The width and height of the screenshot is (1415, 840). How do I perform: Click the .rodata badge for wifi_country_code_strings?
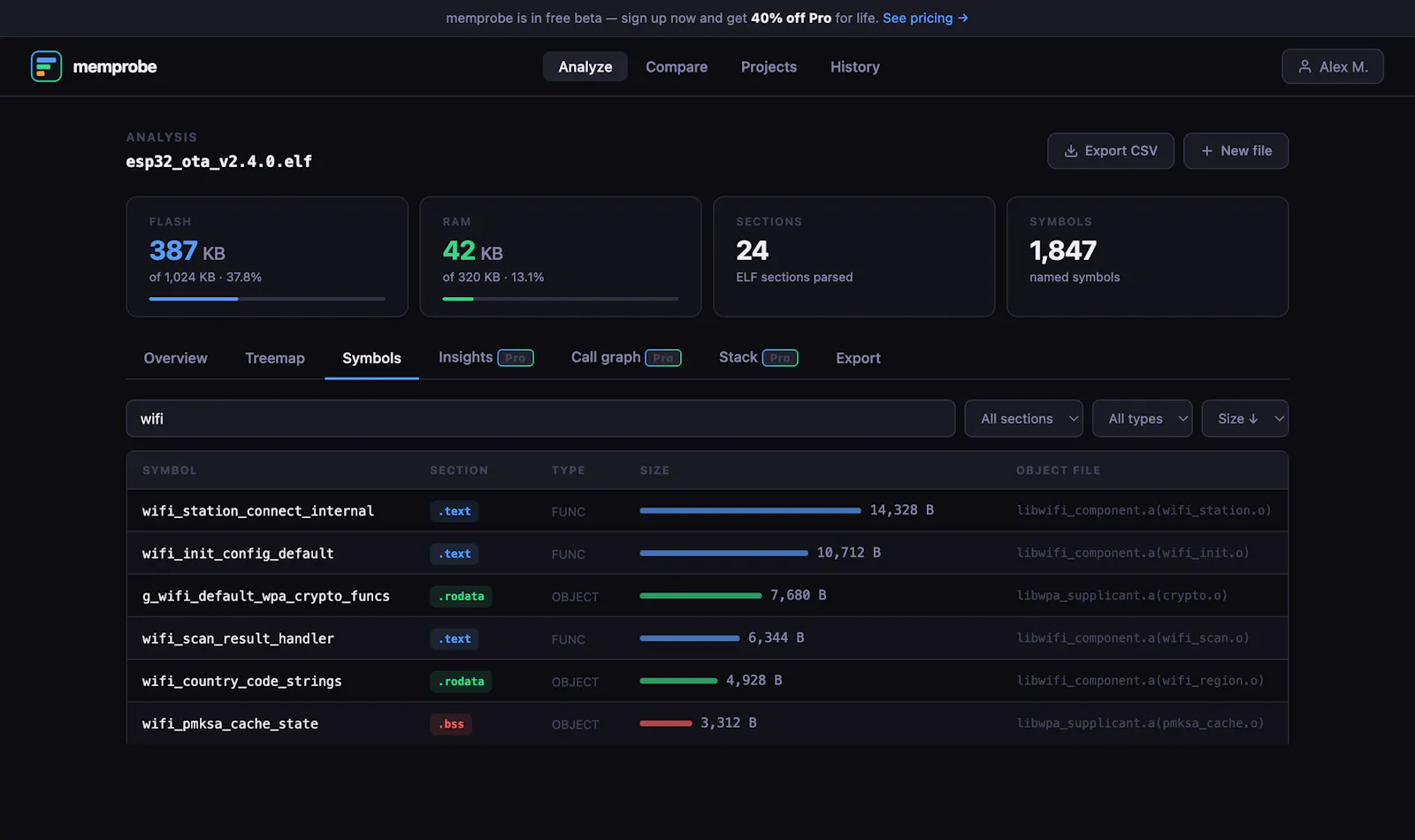(x=461, y=681)
